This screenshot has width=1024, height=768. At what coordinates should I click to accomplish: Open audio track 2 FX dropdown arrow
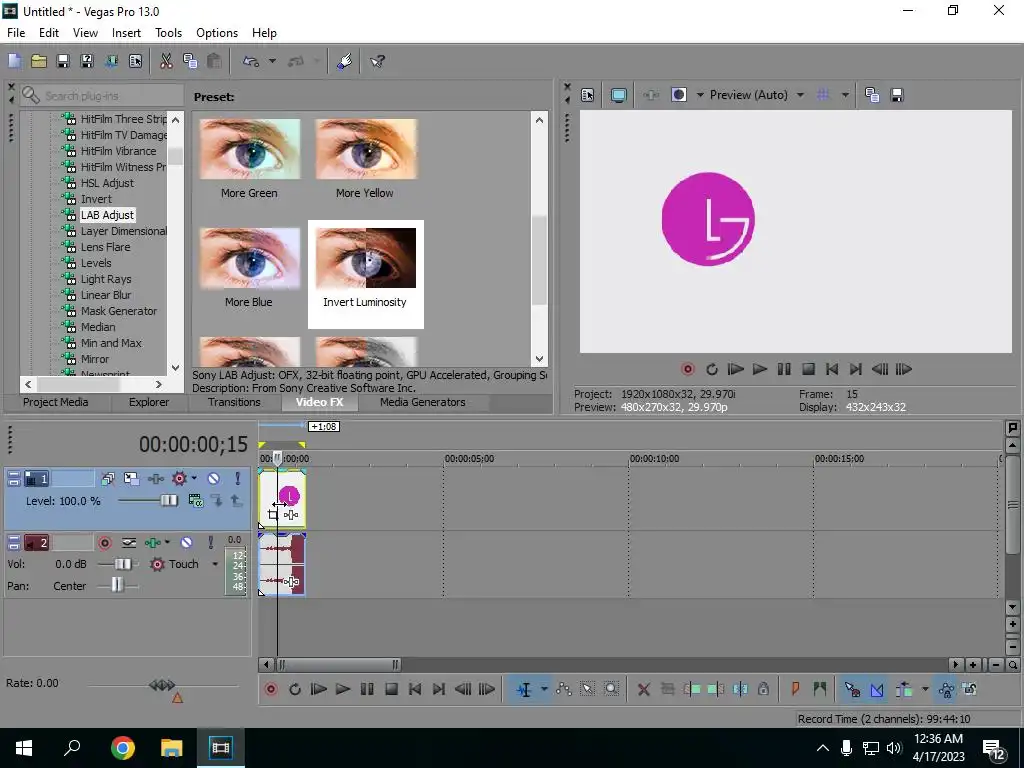(167, 543)
